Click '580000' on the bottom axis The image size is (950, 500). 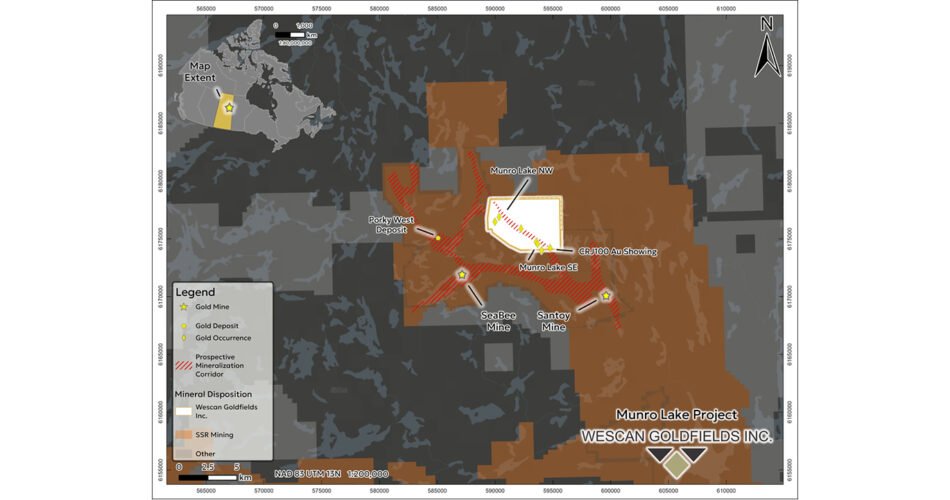tap(379, 491)
